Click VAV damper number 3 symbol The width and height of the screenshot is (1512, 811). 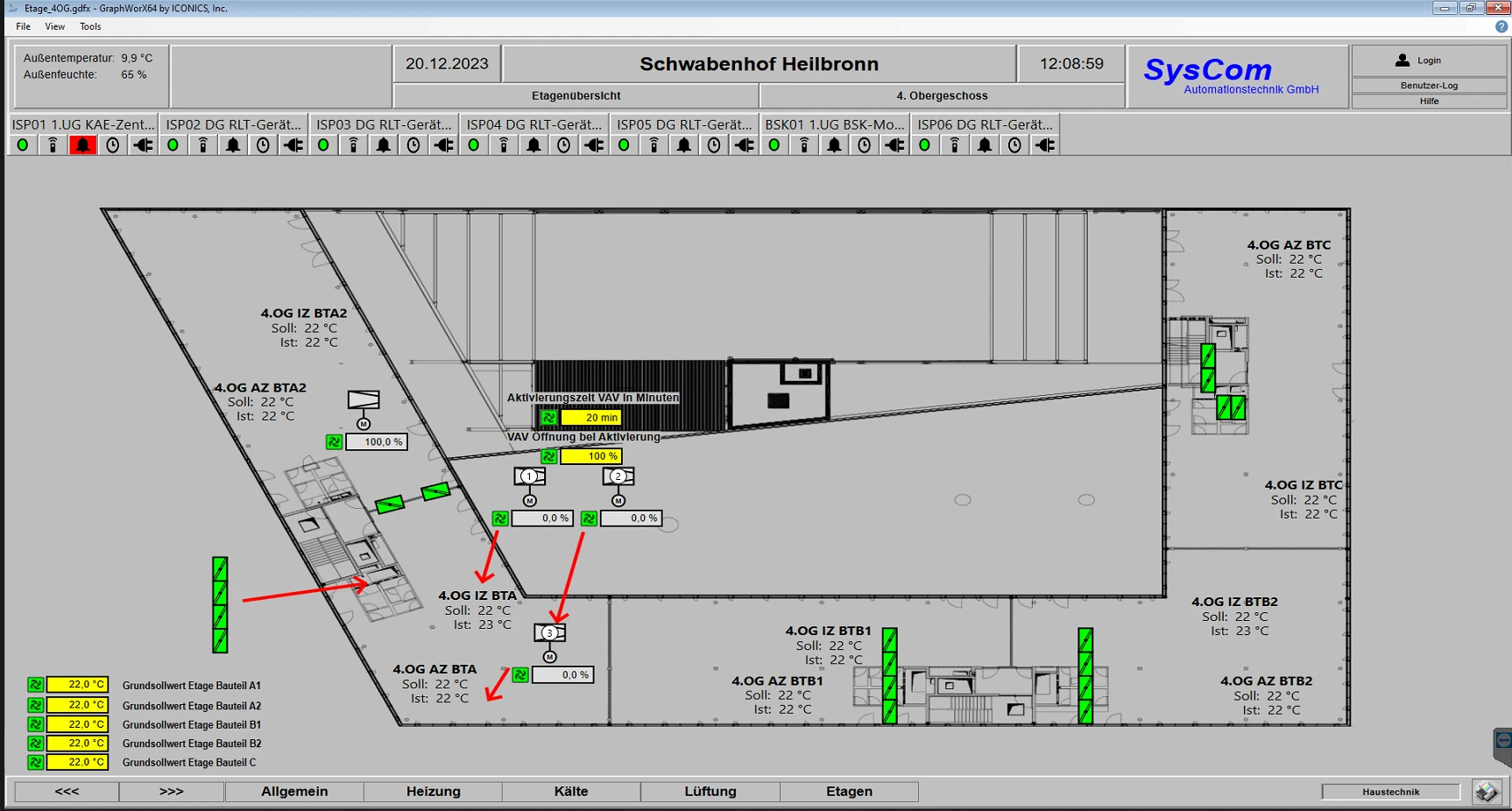[550, 632]
